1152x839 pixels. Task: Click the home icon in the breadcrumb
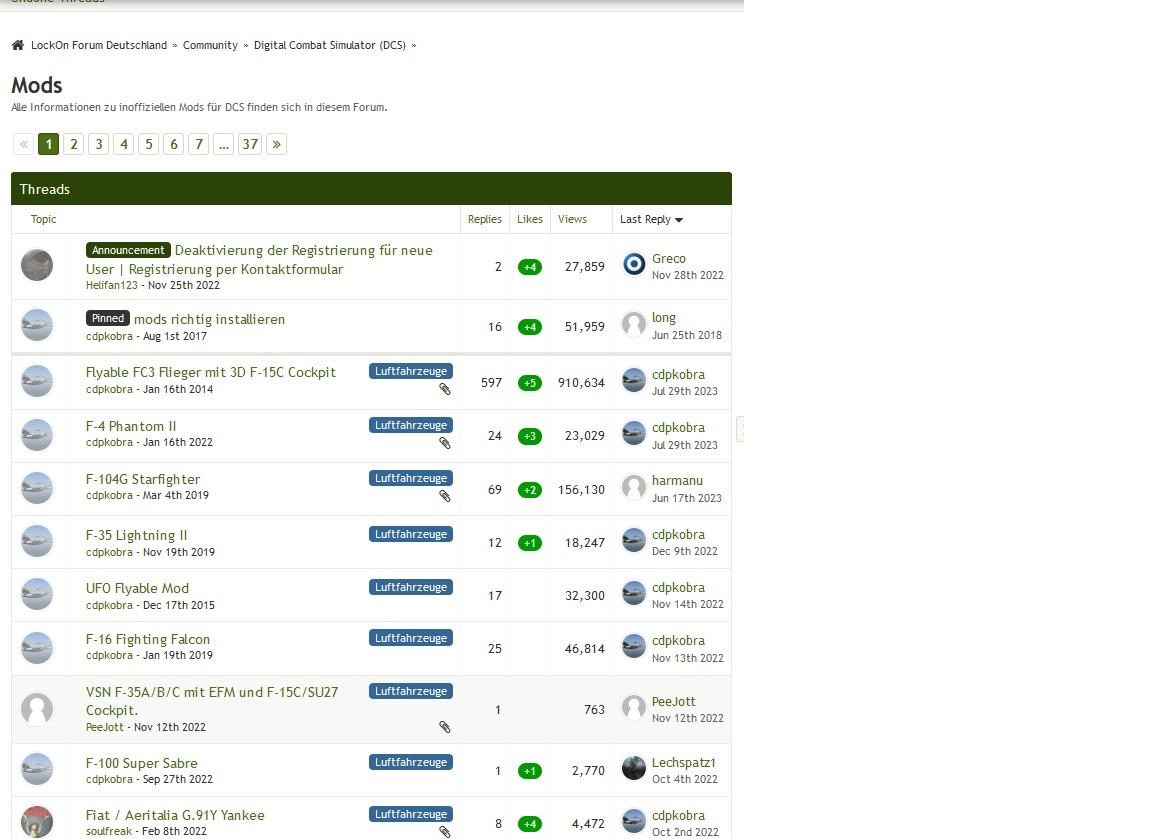point(18,45)
